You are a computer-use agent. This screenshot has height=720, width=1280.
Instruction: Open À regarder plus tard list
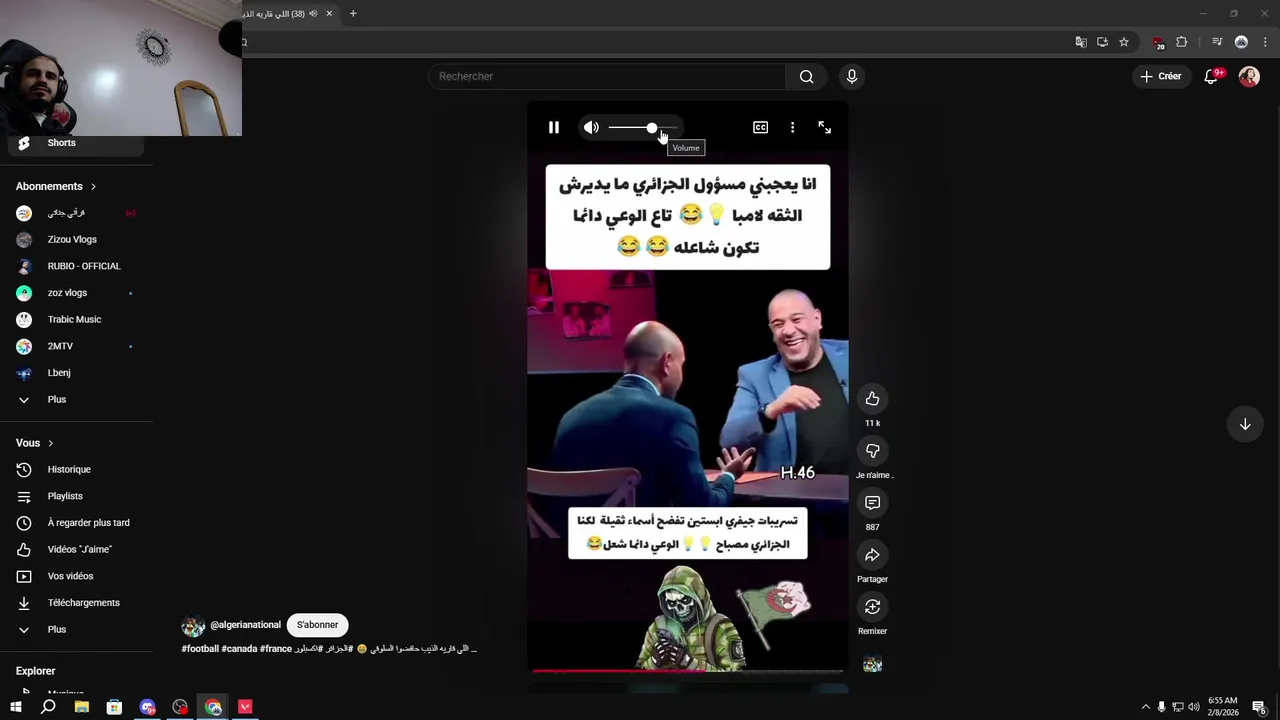pos(76,523)
